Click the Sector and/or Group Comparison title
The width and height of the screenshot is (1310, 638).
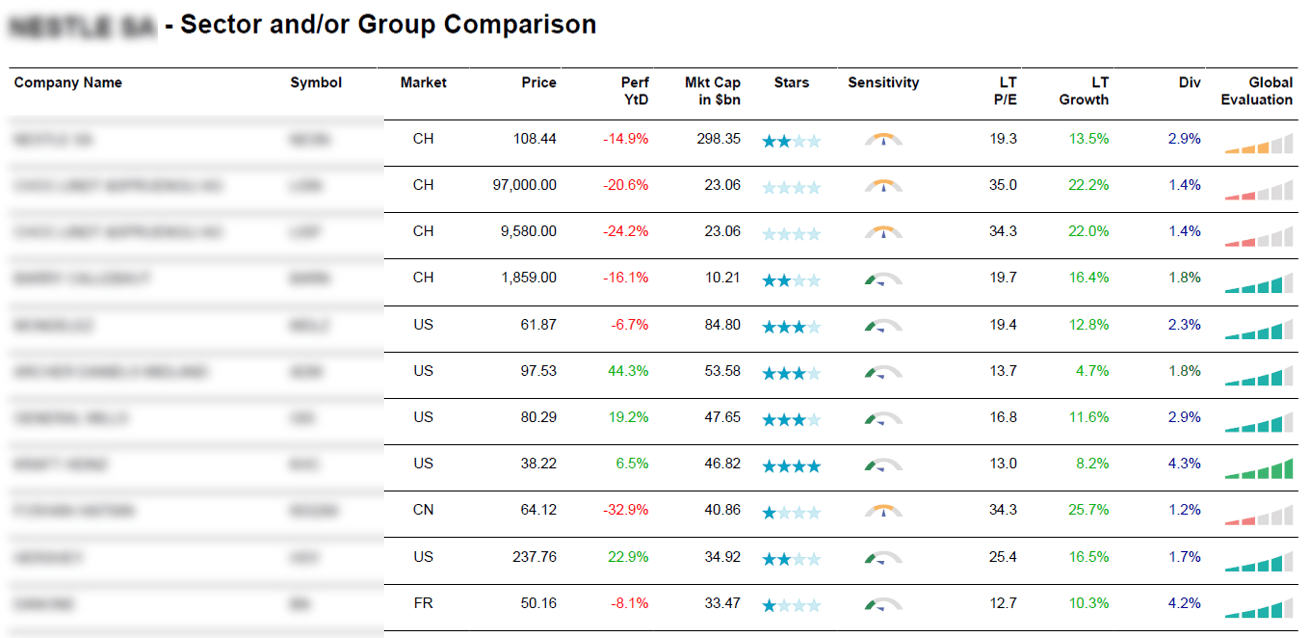coord(389,25)
